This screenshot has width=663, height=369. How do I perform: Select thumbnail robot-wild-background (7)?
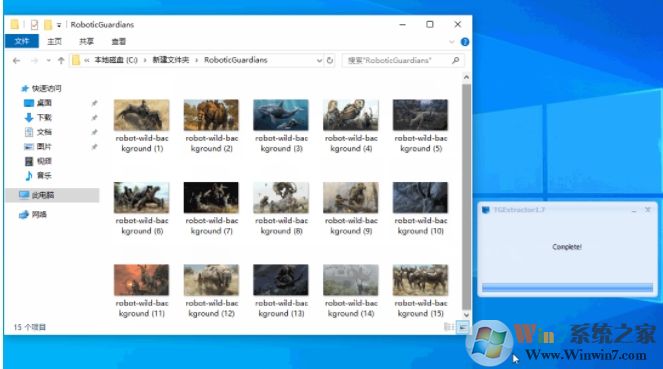[x=211, y=197]
